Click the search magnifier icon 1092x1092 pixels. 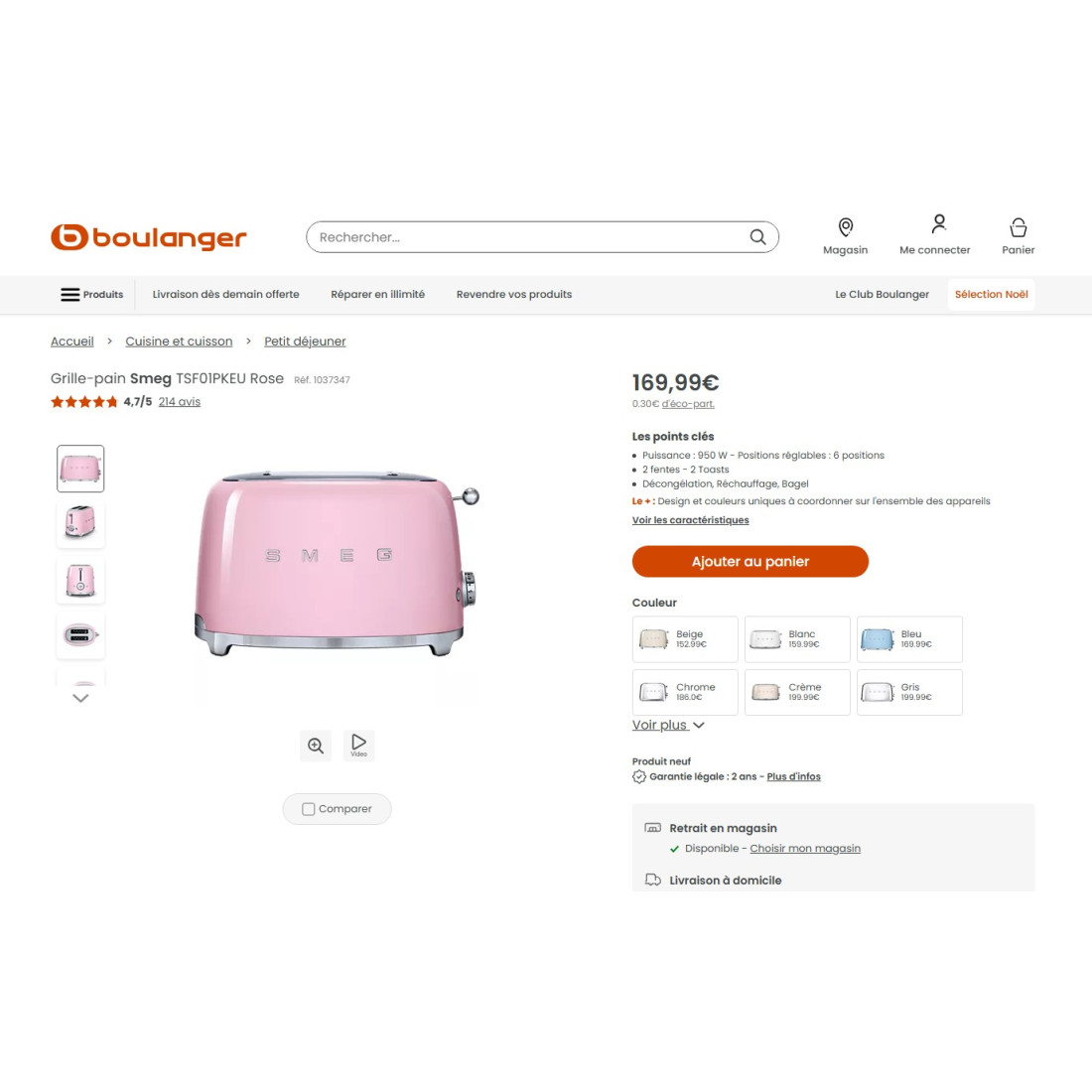(757, 237)
